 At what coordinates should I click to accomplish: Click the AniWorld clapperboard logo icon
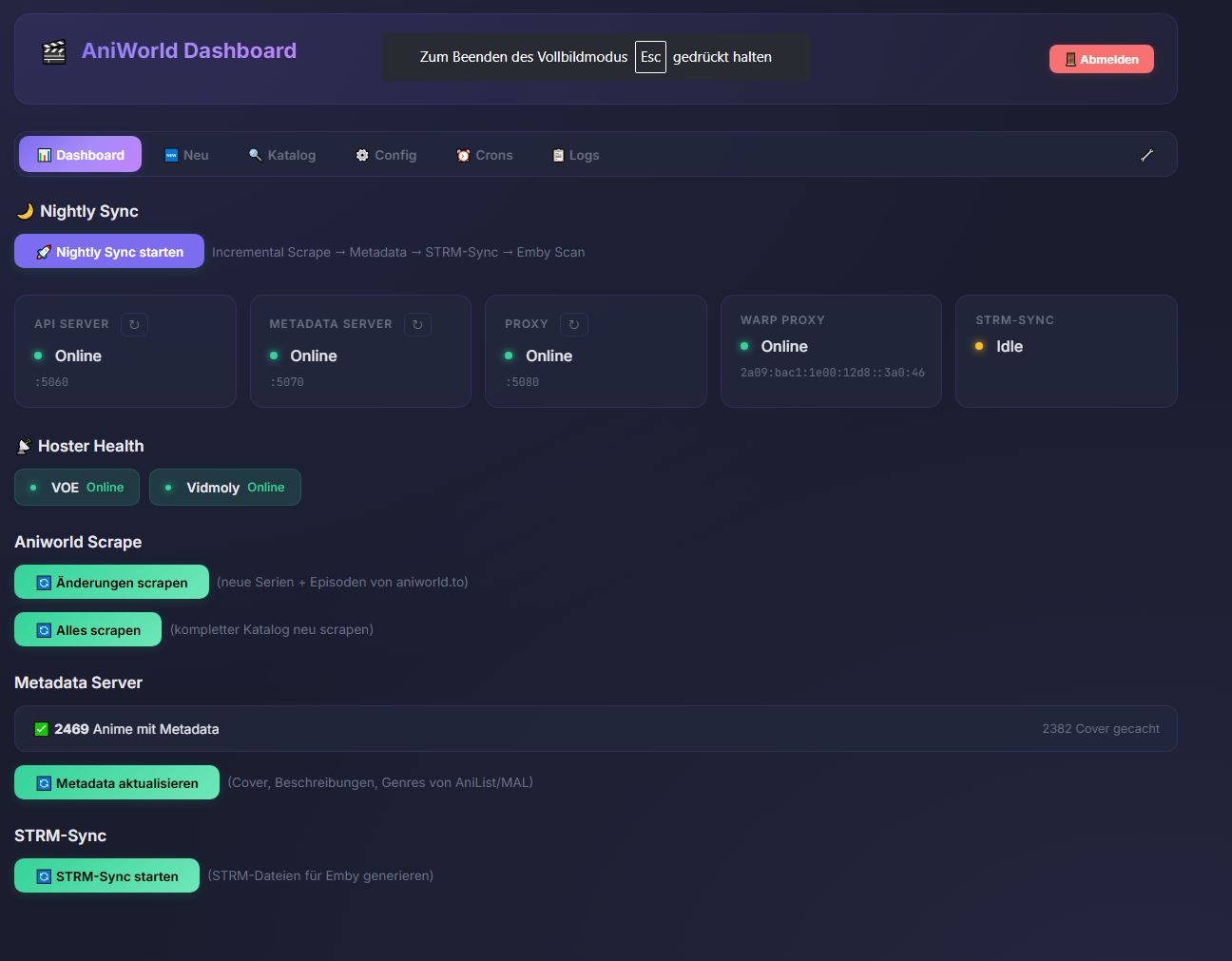click(54, 51)
